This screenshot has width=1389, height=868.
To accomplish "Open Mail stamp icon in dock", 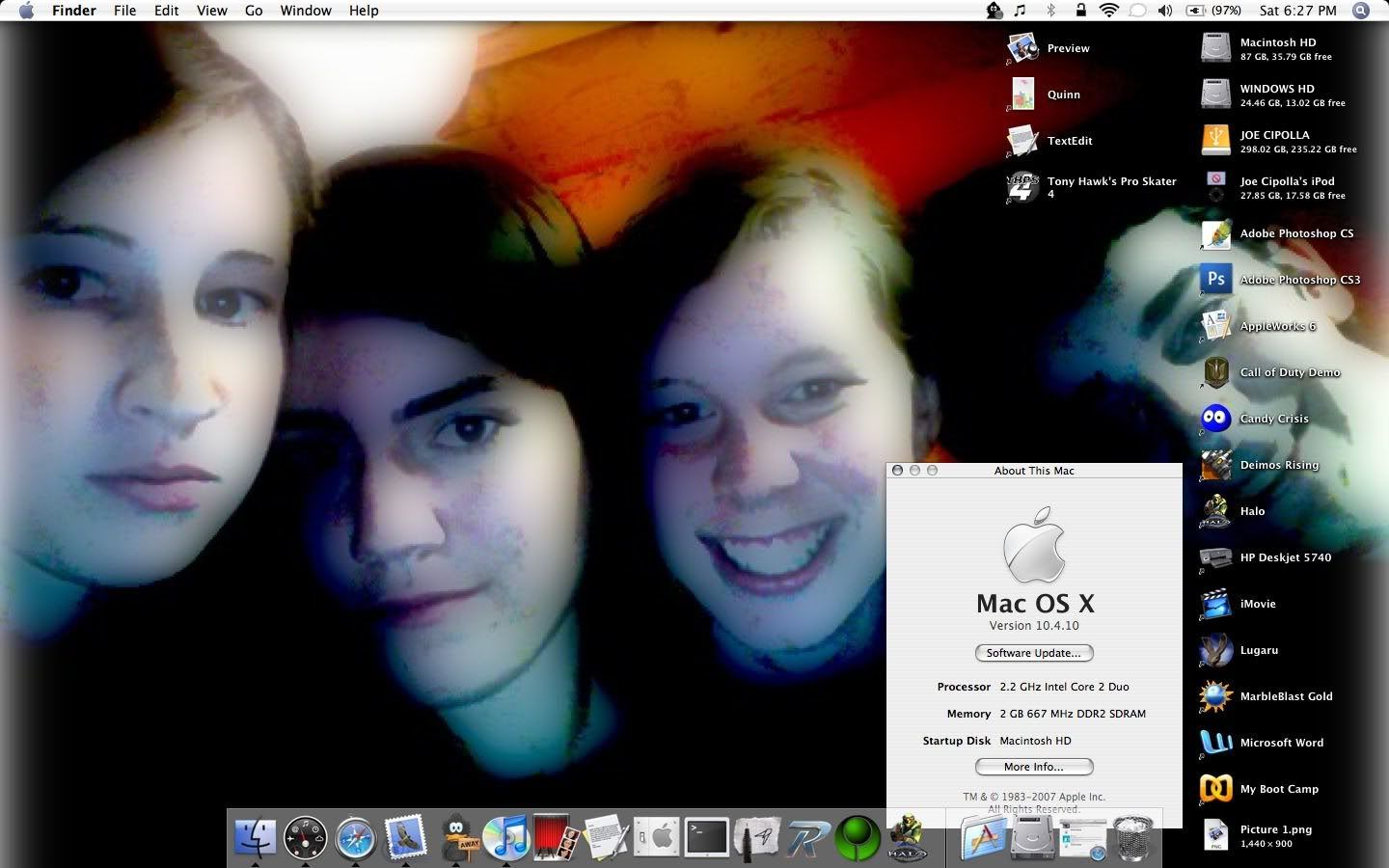I will (x=405, y=837).
